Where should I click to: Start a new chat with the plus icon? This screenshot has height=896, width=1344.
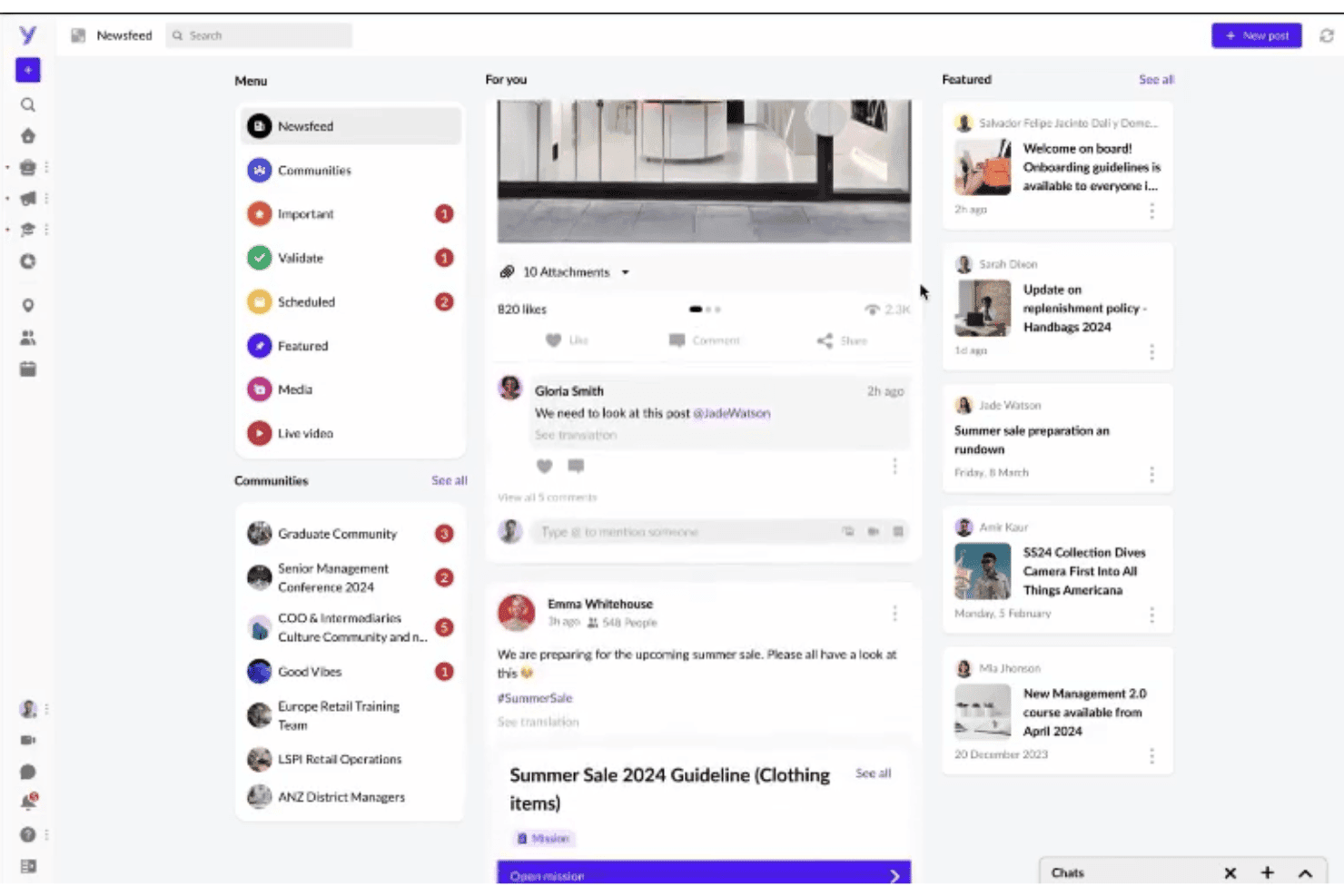point(1268,873)
